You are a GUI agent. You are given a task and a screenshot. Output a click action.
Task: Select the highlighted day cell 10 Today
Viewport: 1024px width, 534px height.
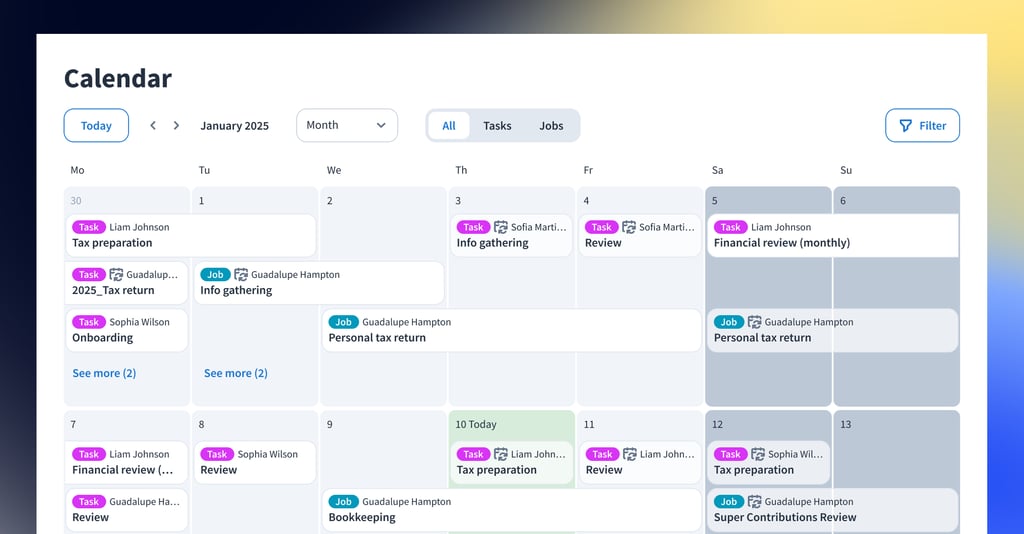pos(511,425)
